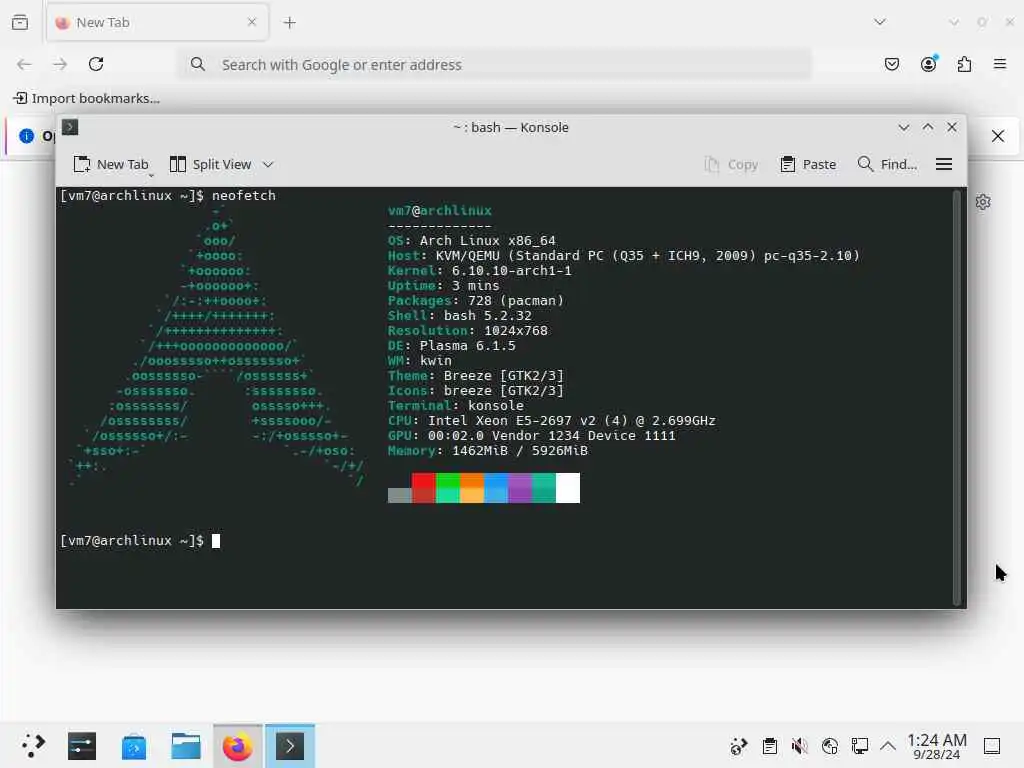Select the New Tab tab in Firefox

[x=157, y=23]
